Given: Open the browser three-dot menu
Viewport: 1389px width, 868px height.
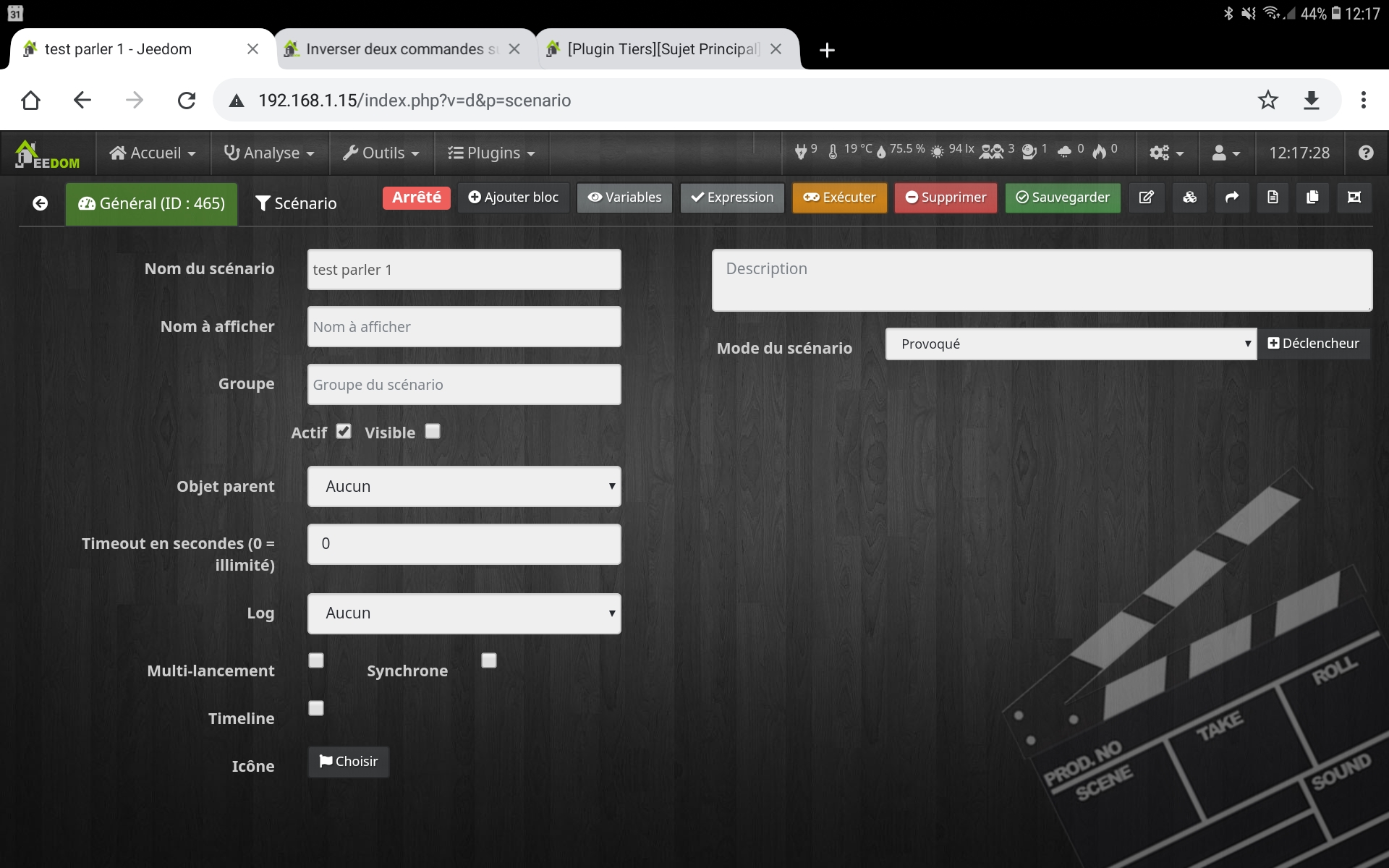Looking at the screenshot, I should pyautogui.click(x=1364, y=100).
